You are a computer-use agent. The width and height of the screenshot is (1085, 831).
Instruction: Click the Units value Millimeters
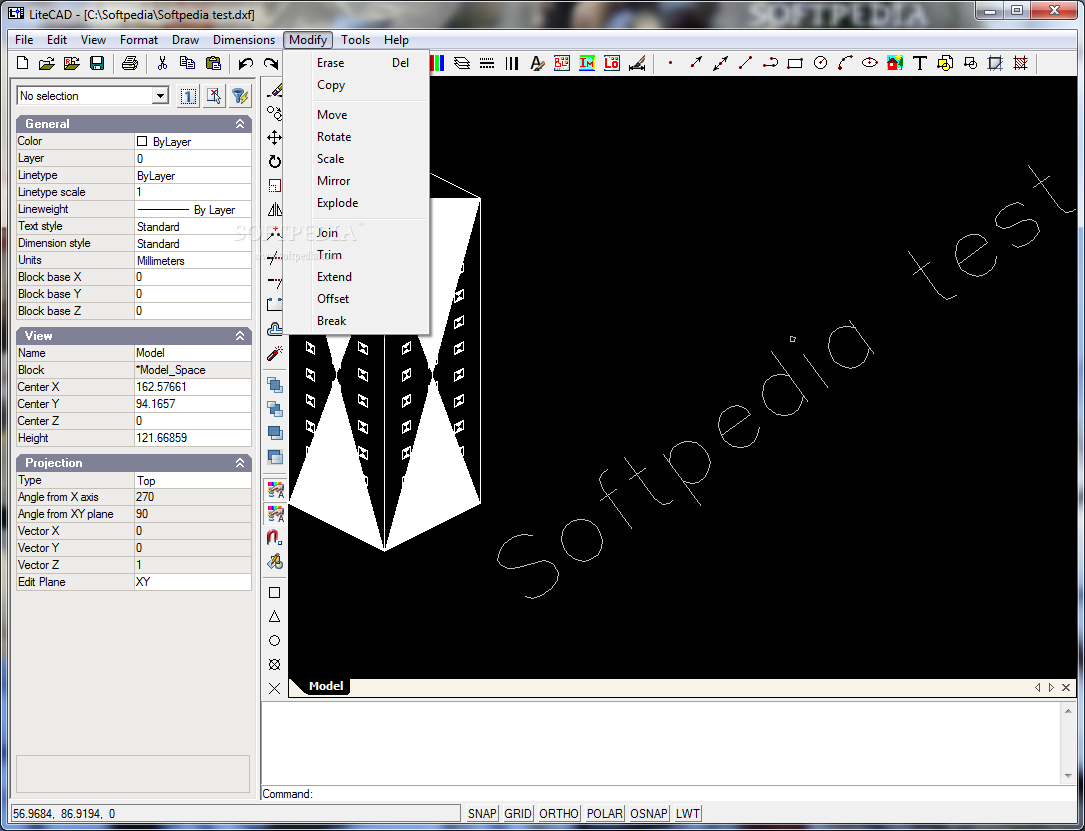click(x=192, y=260)
